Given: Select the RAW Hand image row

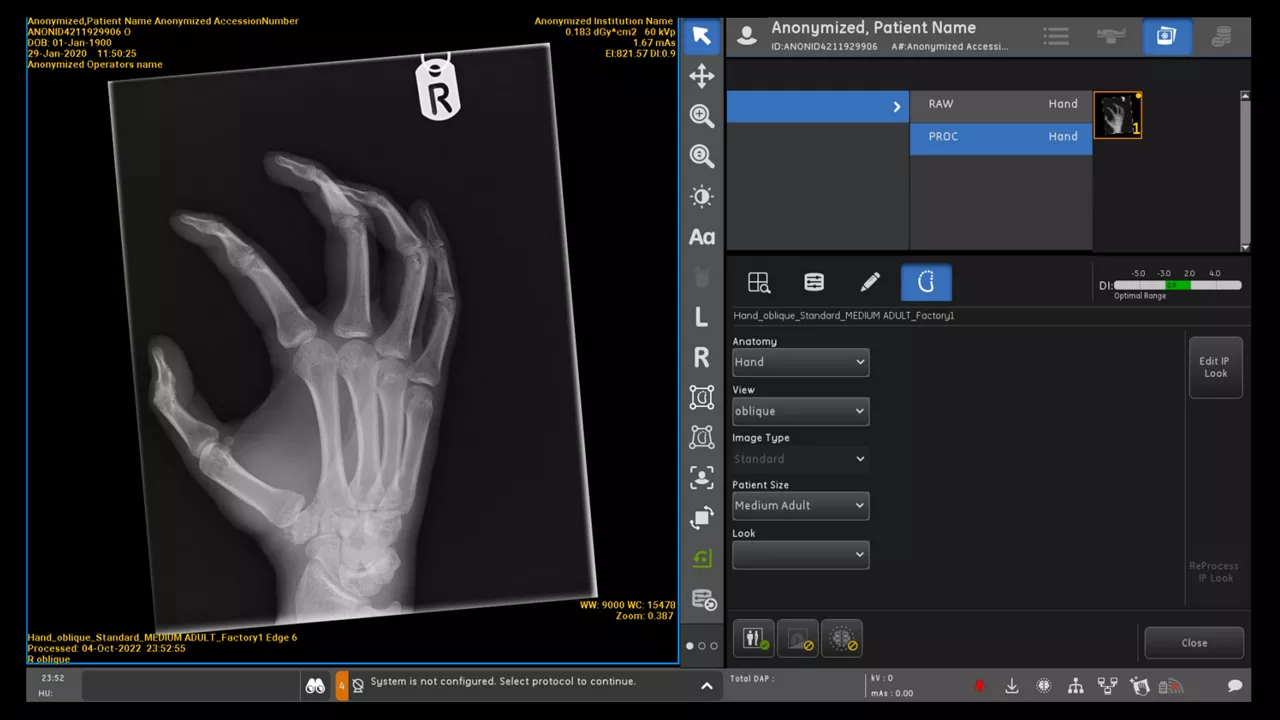Looking at the screenshot, I should click(1001, 104).
